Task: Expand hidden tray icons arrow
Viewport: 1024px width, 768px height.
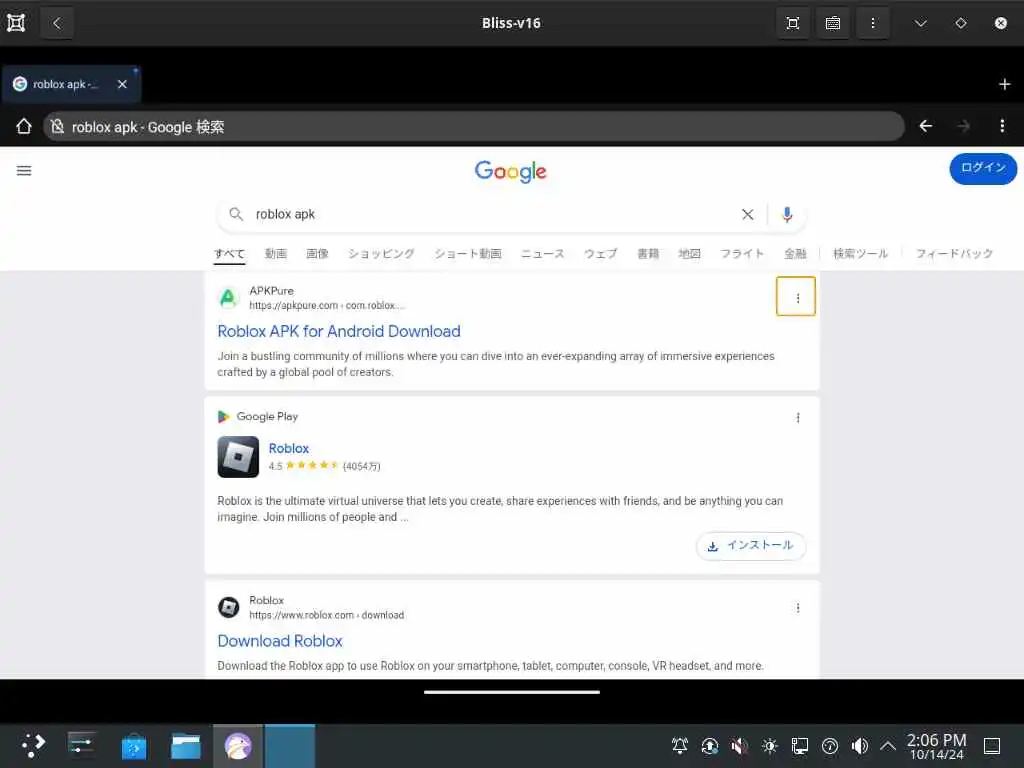Action: [888, 746]
